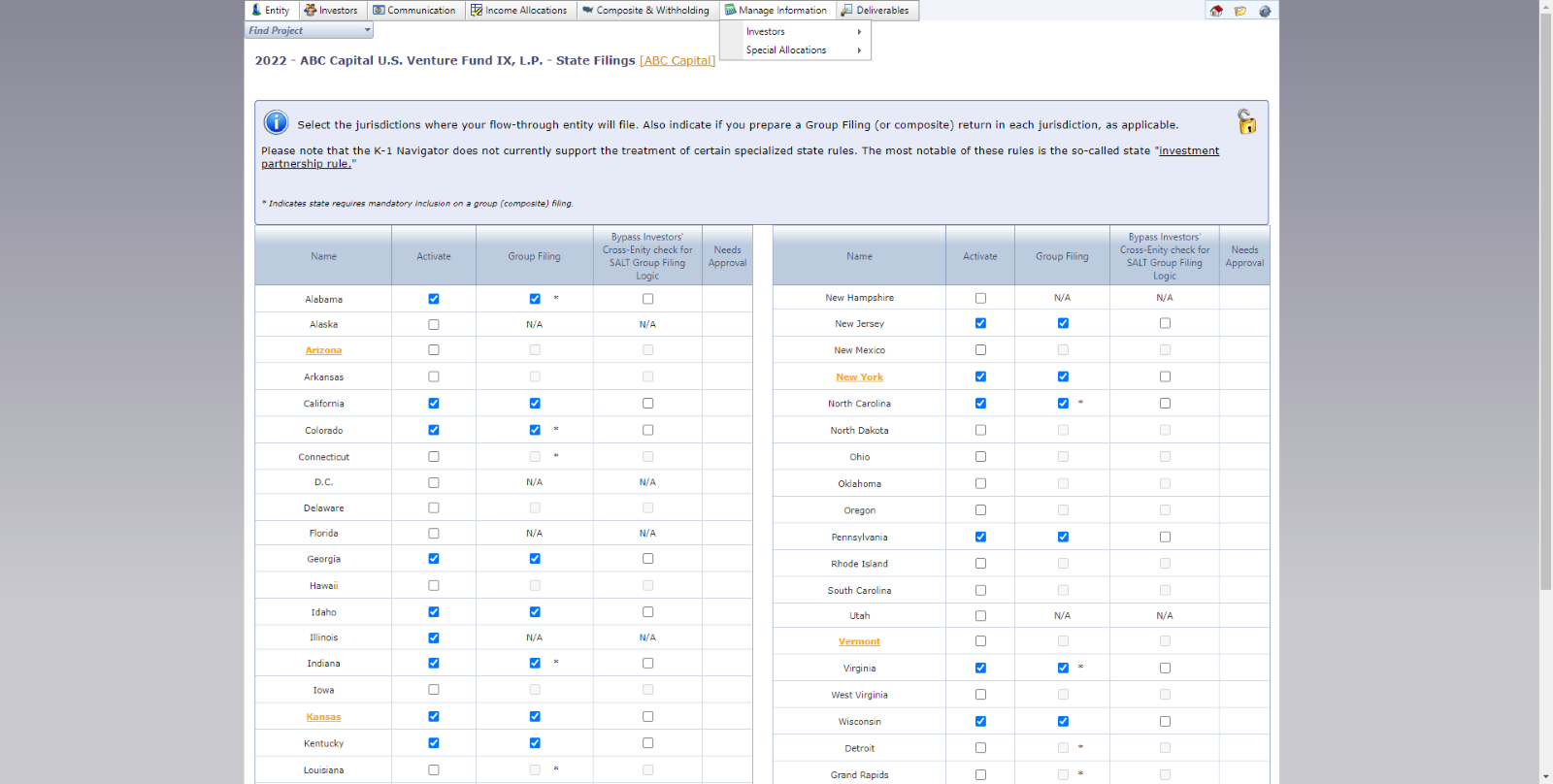Viewport: 1553px width, 784px height.
Task: Click the padlock icon in the info panel
Action: pyautogui.click(x=1246, y=121)
